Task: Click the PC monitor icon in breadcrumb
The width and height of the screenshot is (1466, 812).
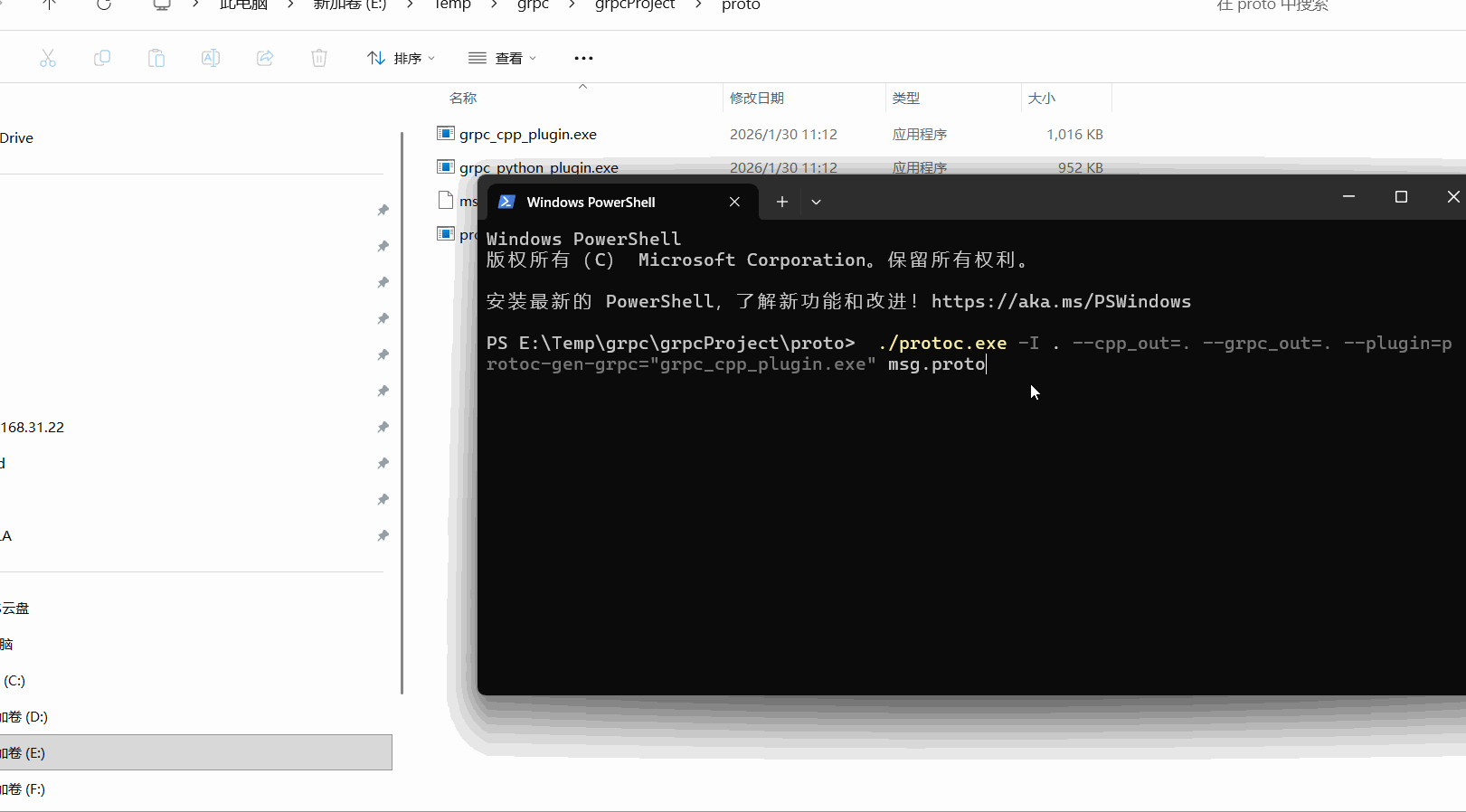Action: click(x=161, y=5)
